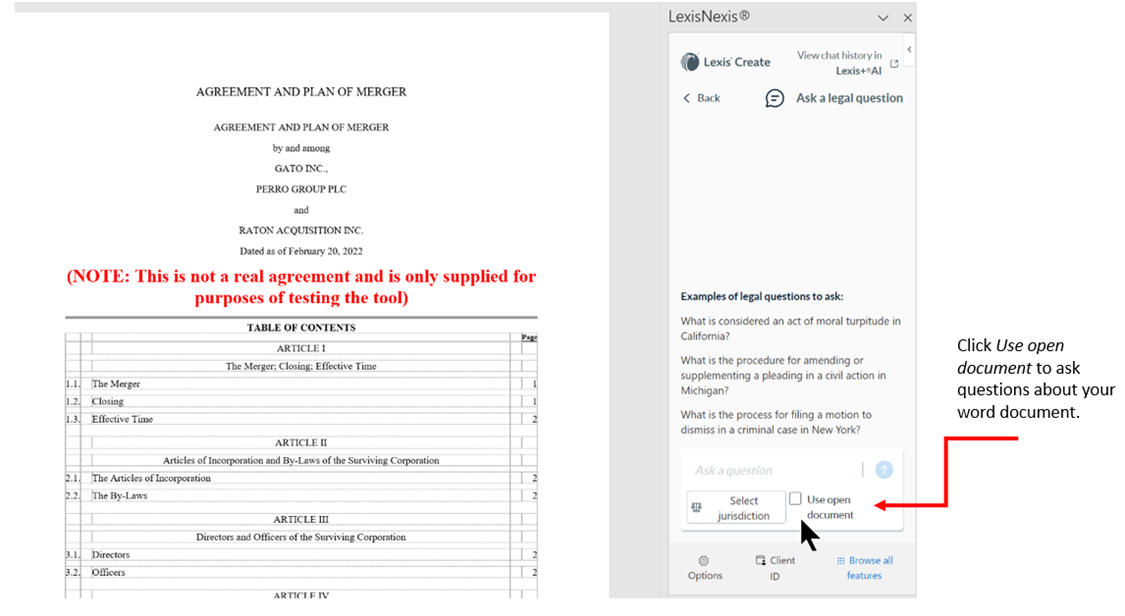Viewport: 1125px width, 616px height.
Task: Click the ARTICLE I heading
Action: (301, 349)
